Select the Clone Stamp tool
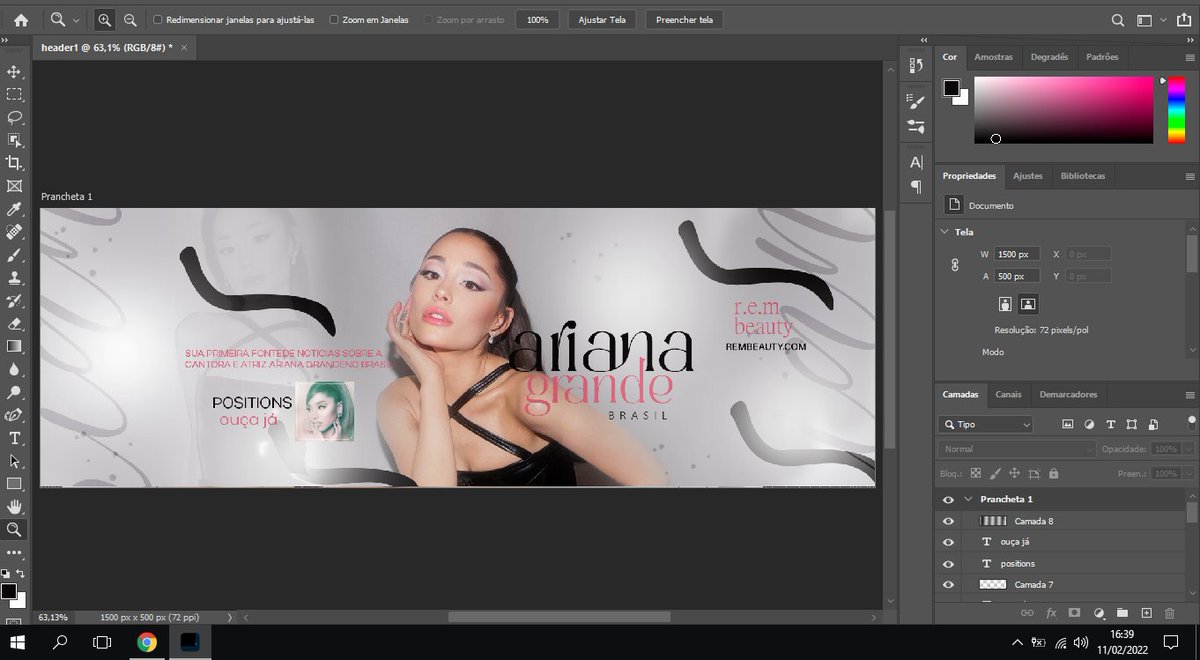Image resolution: width=1200 pixels, height=660 pixels. [x=14, y=278]
